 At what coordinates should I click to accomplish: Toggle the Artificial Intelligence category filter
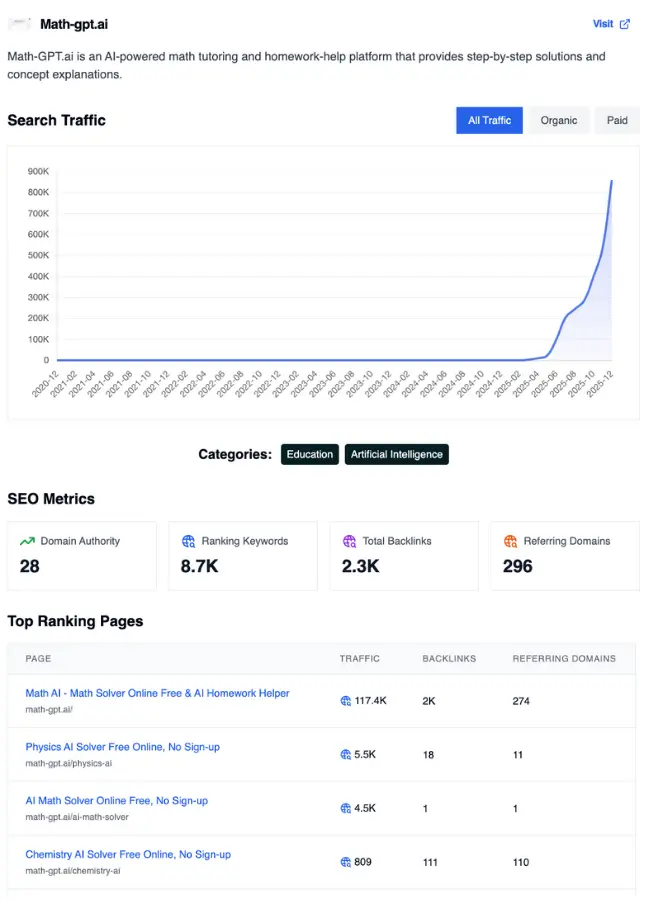[x=396, y=454]
